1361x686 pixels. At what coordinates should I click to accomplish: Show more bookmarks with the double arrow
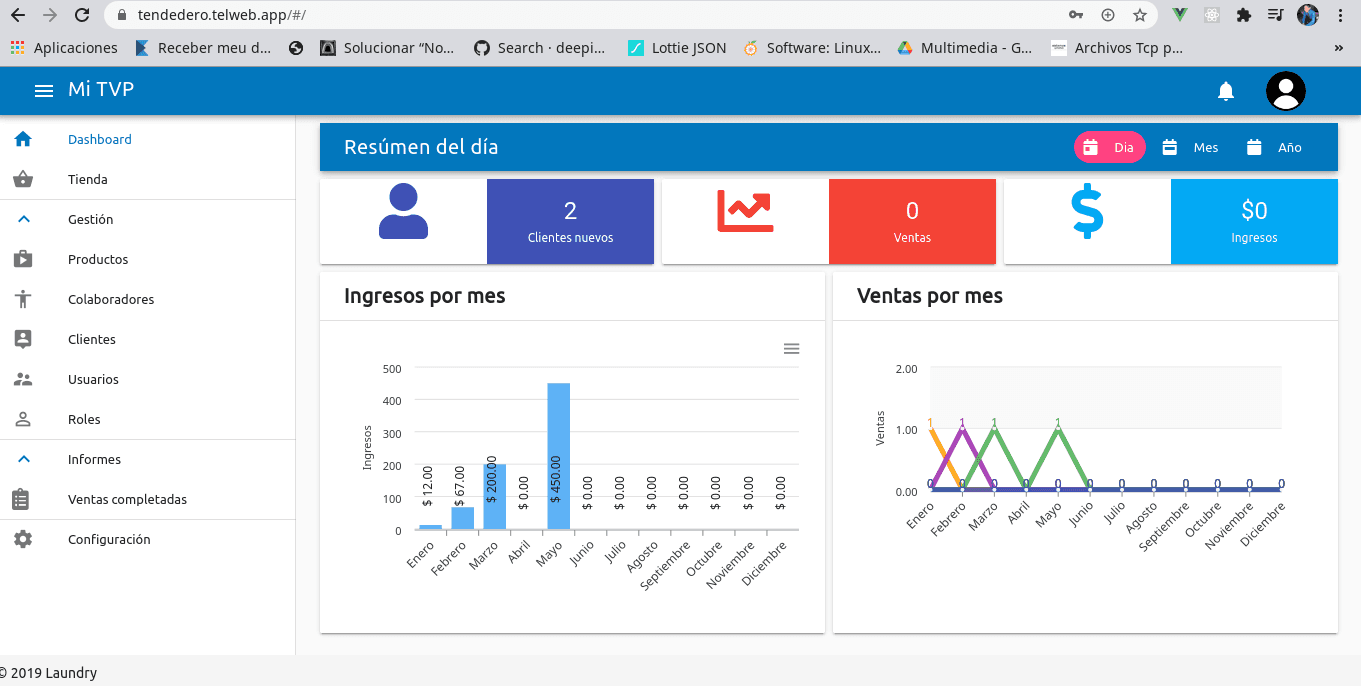[x=1339, y=47]
